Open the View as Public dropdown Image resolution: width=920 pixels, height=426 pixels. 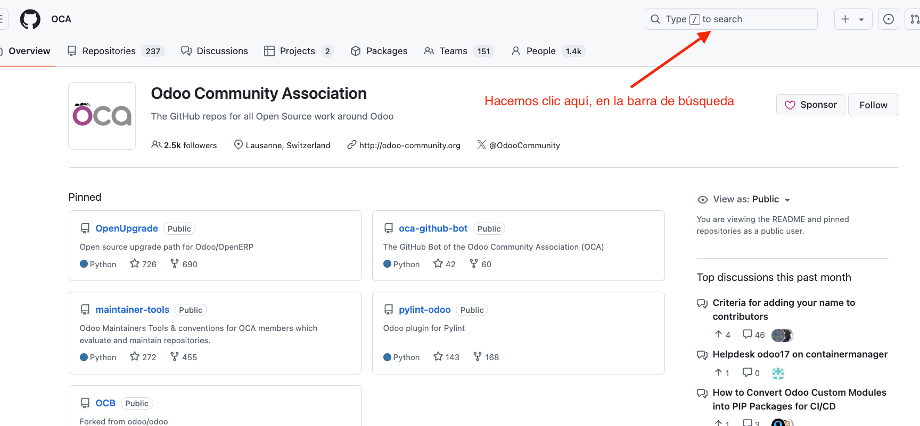(x=744, y=200)
